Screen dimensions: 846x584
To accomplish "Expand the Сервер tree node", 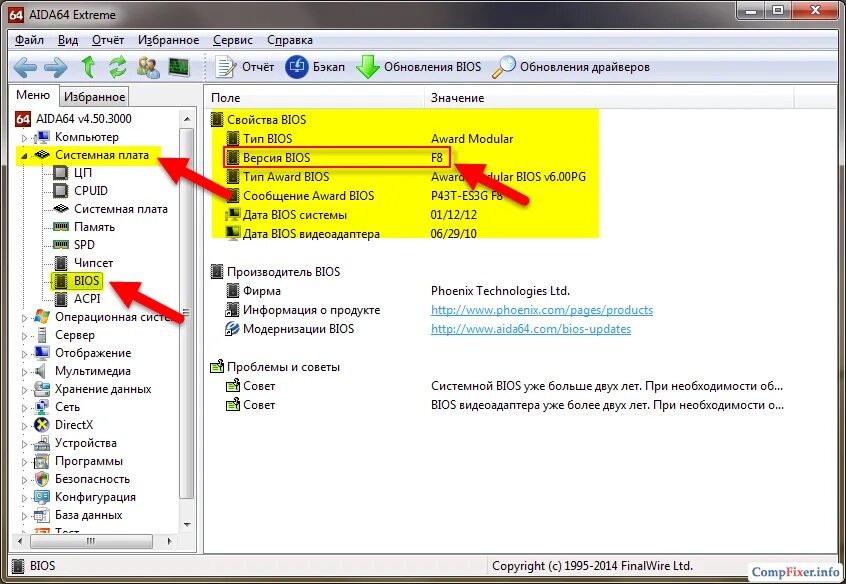I will click(24, 336).
